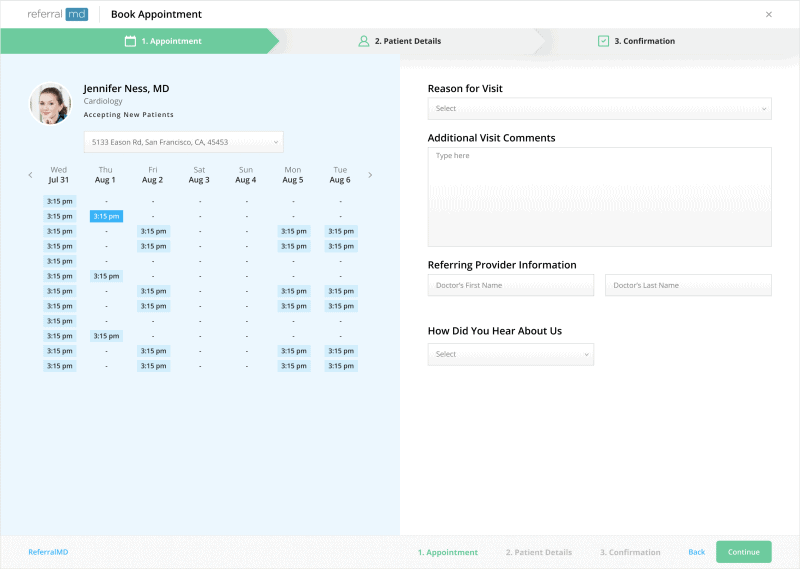Click the Tue Aug 6 column header
The height and width of the screenshot is (569, 800).
[x=340, y=175]
